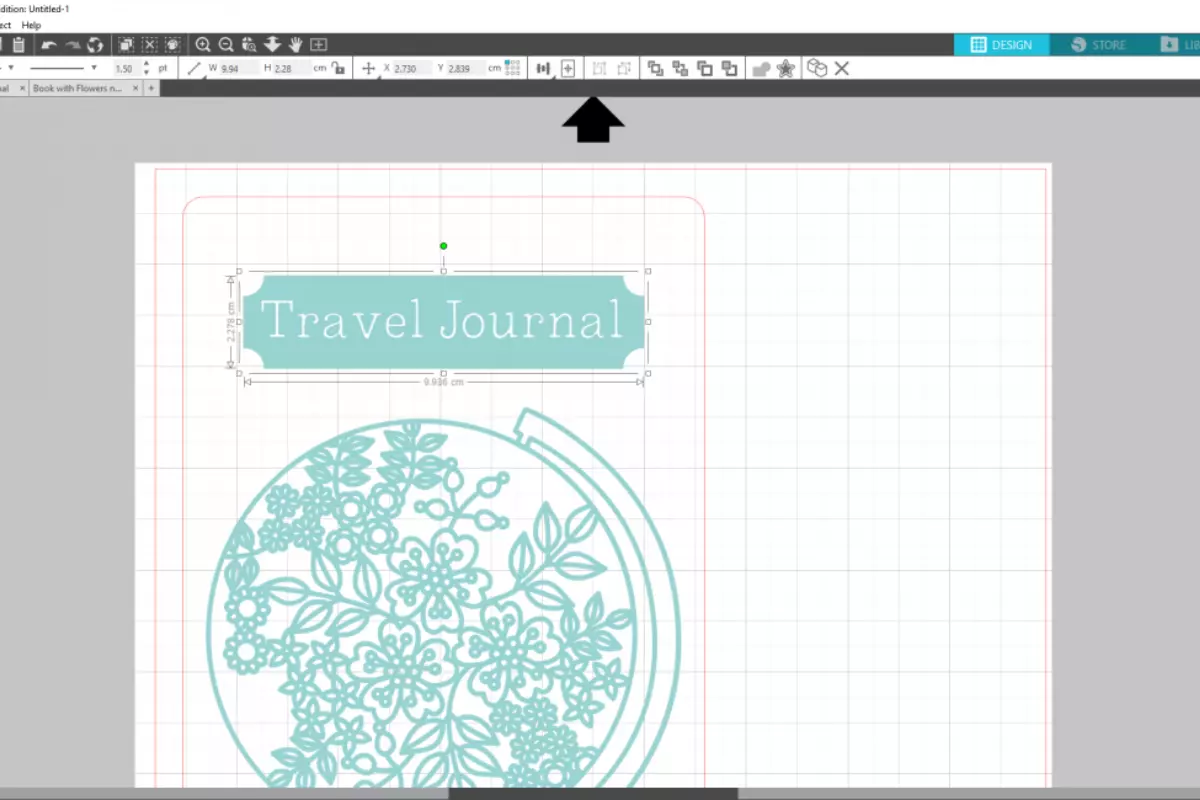Screen dimensions: 1200x800
Task: Click the Delete X icon
Action: click(842, 68)
